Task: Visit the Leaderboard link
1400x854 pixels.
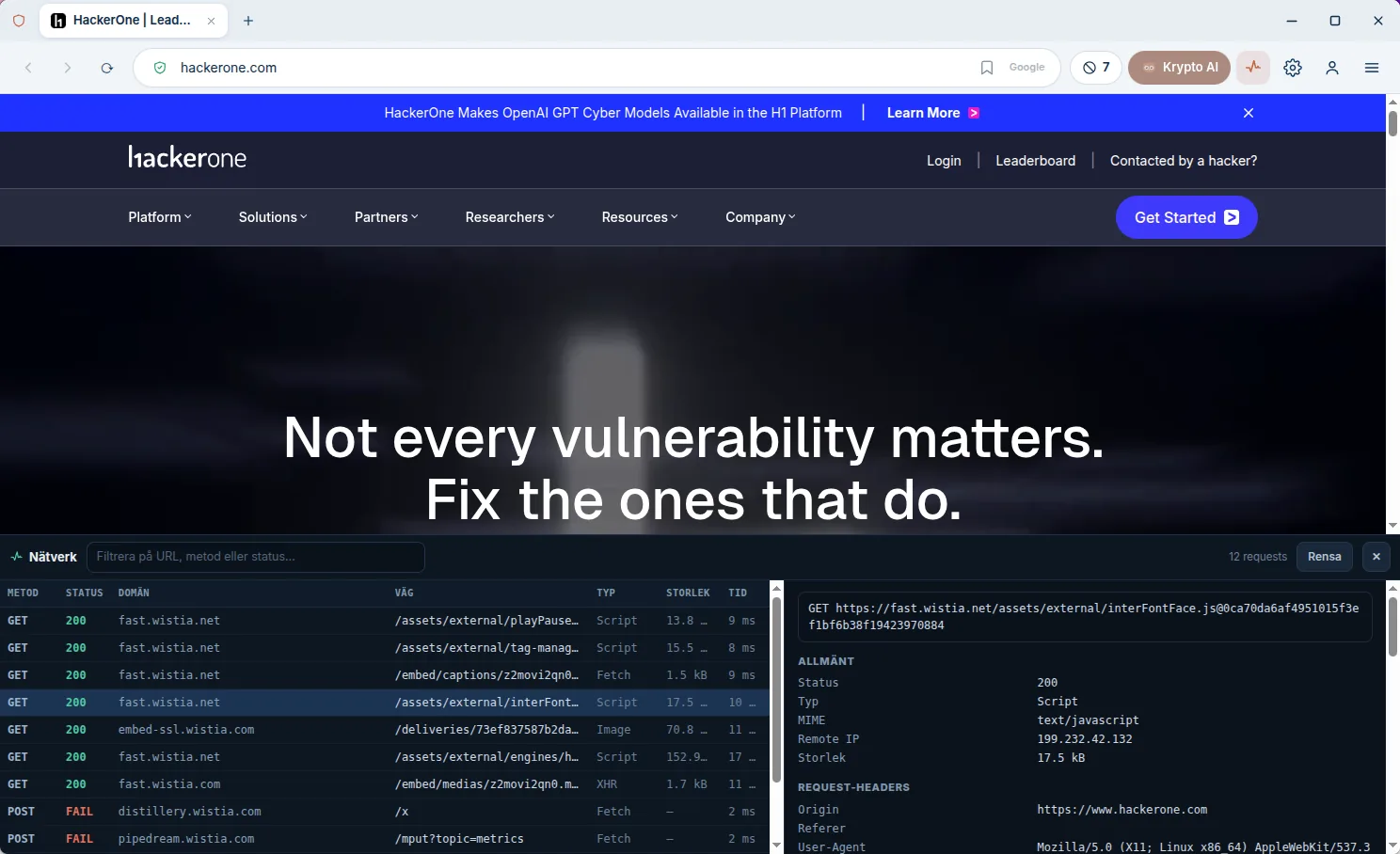Action: point(1035,161)
